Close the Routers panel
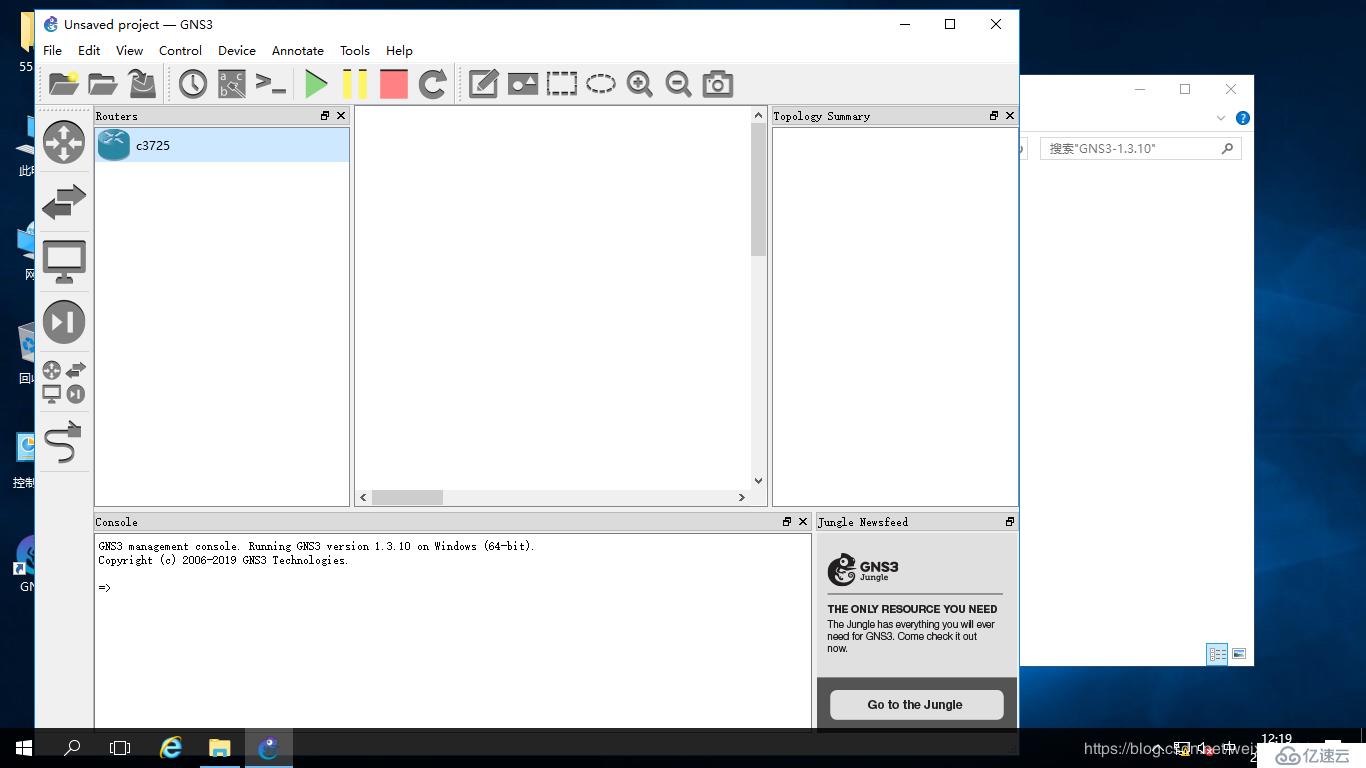1366x768 pixels. click(341, 116)
